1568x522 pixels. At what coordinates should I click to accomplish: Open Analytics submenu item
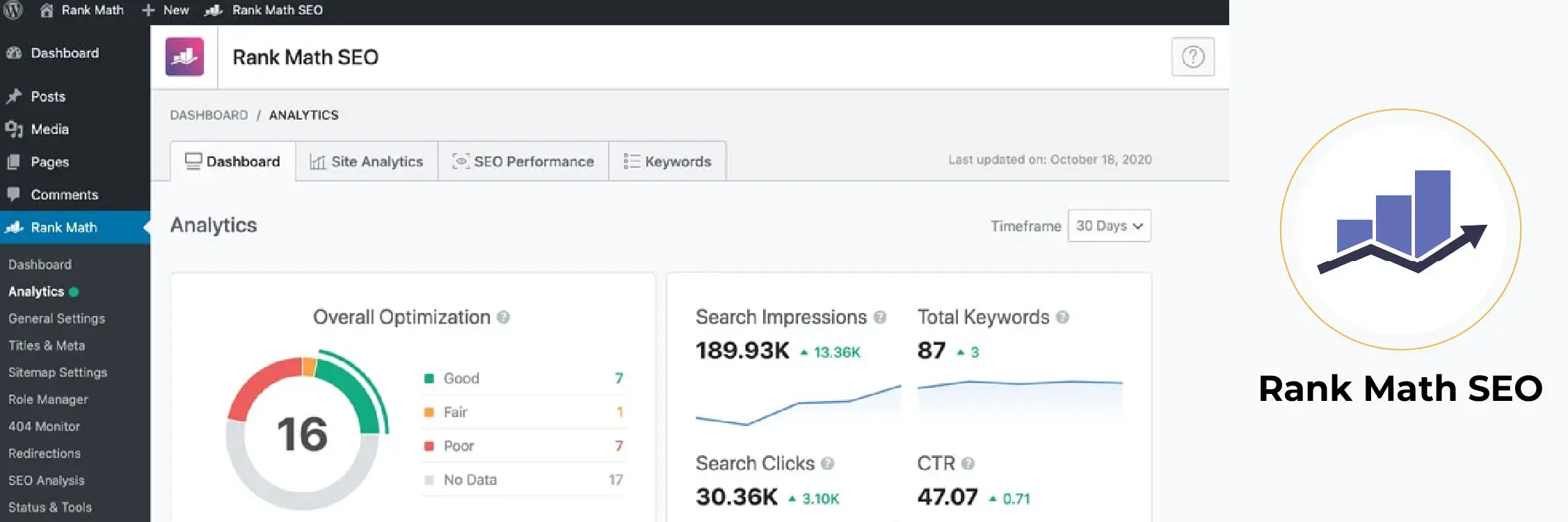(43, 292)
